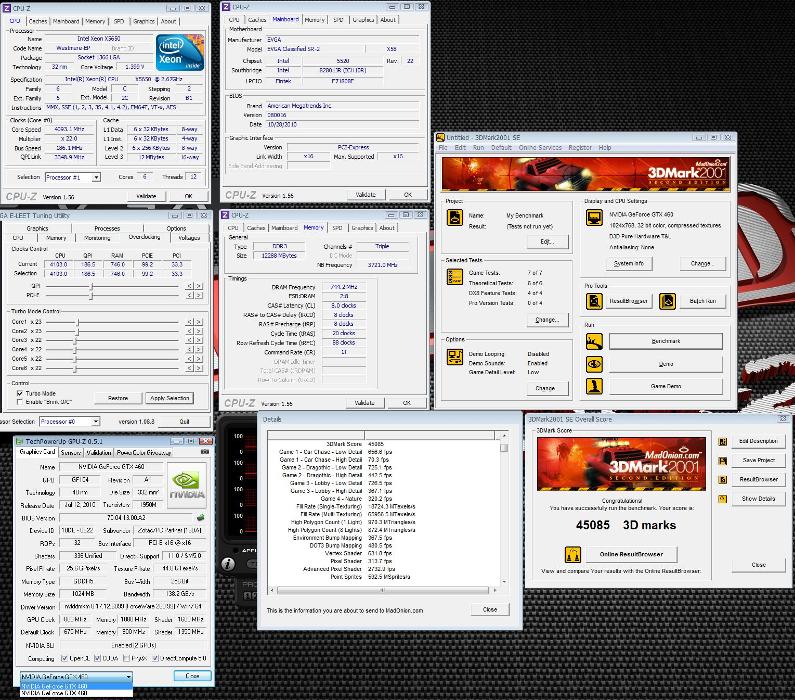The height and width of the screenshot is (700, 795).
Task: Click the Details horizontal scrollbar
Action: point(383,591)
